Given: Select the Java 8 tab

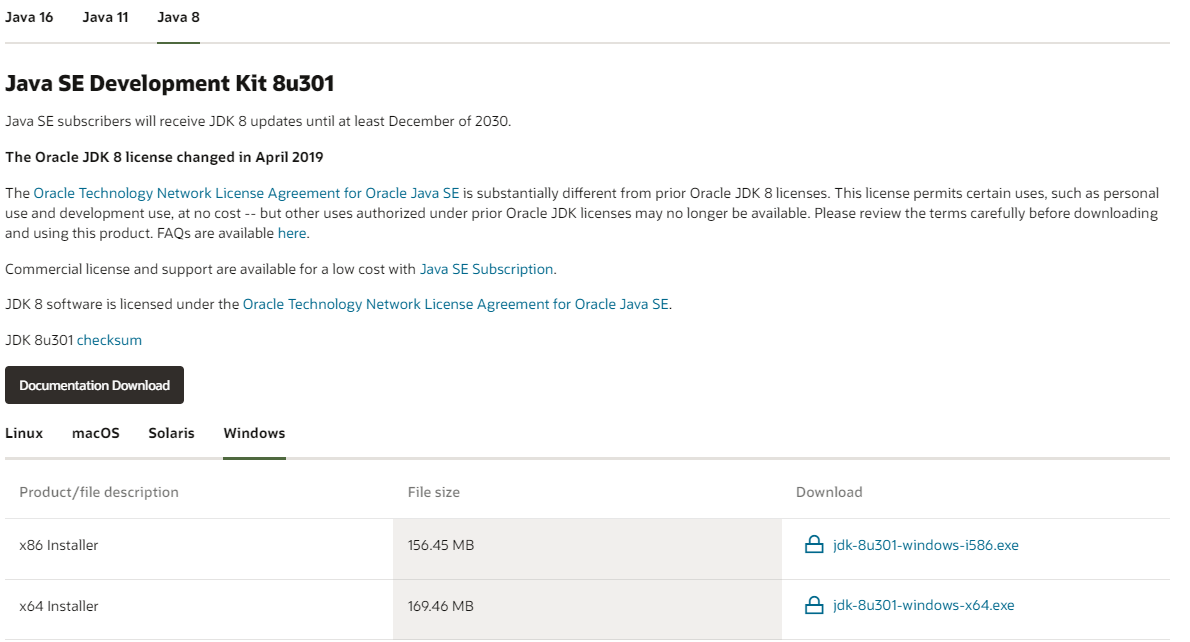Looking at the screenshot, I should (x=179, y=18).
